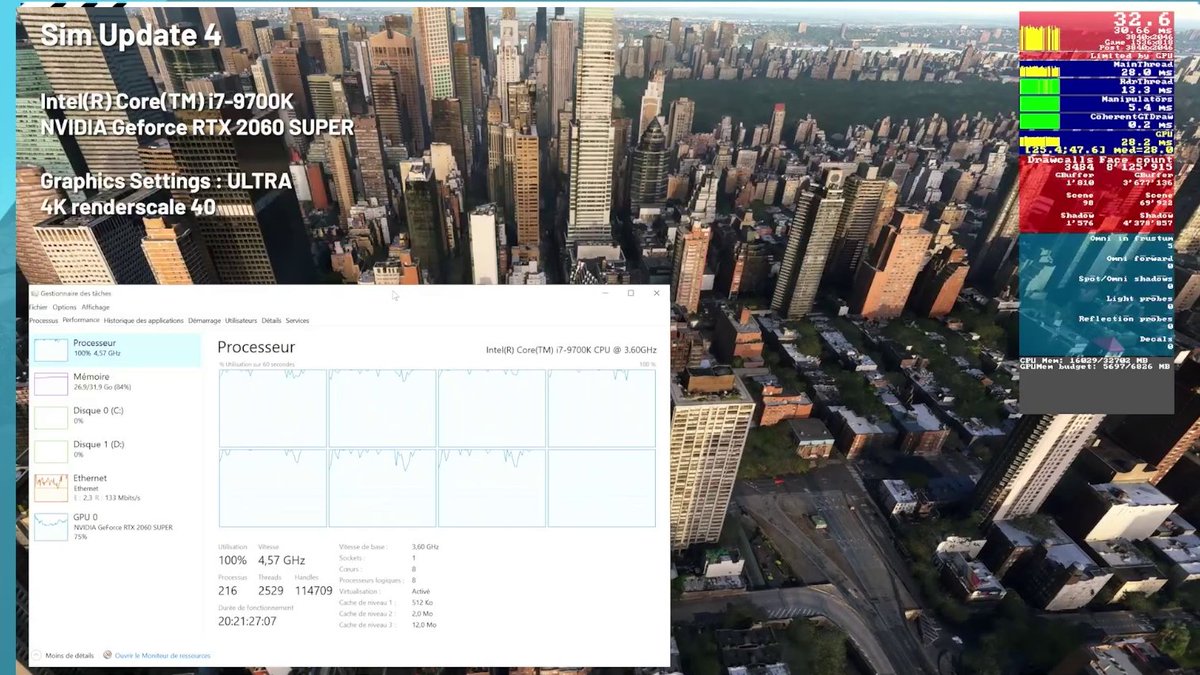Click the resource monitor icon beside the link

click(x=109, y=655)
